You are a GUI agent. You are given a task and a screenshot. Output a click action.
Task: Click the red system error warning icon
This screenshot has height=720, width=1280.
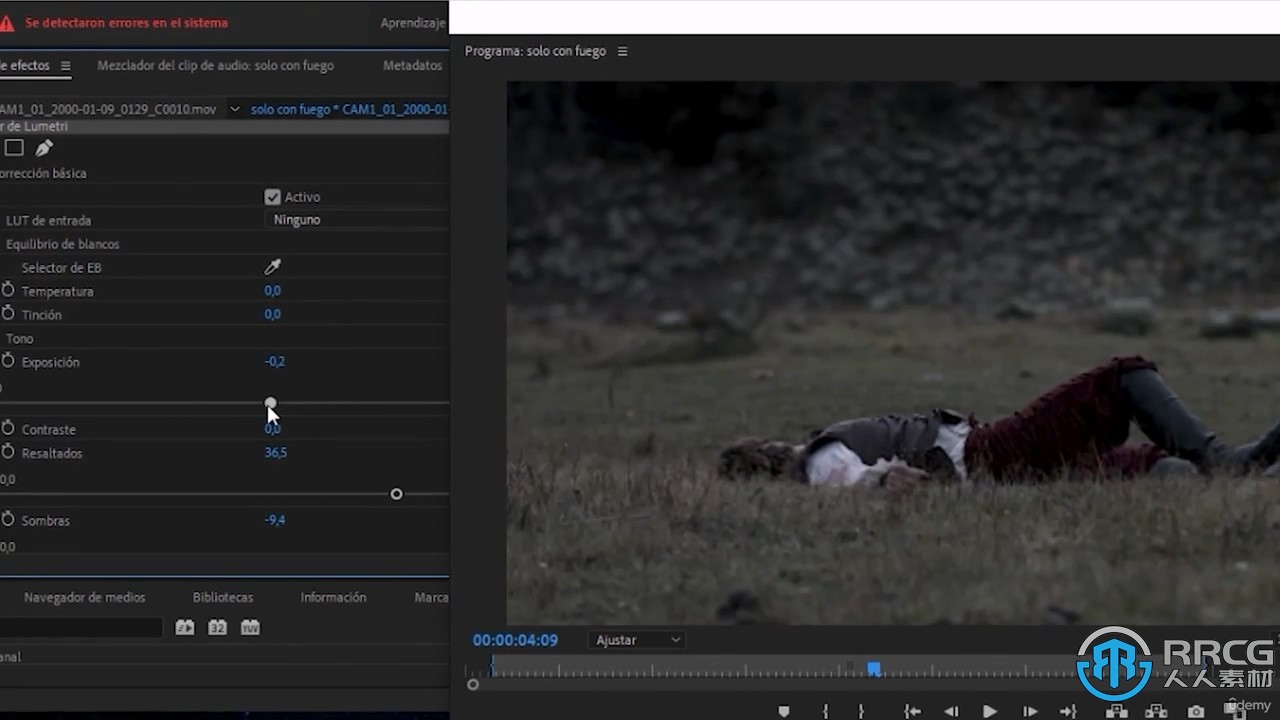click(6, 23)
